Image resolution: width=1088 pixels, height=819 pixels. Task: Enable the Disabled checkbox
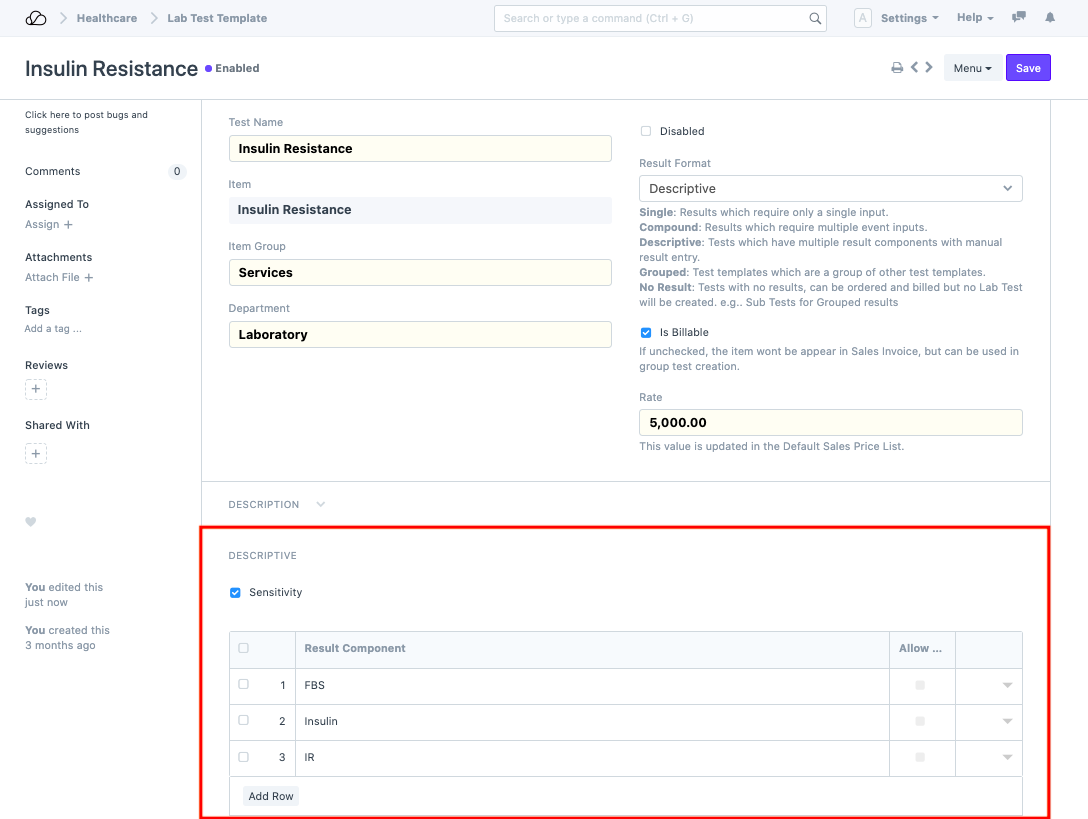click(x=646, y=131)
